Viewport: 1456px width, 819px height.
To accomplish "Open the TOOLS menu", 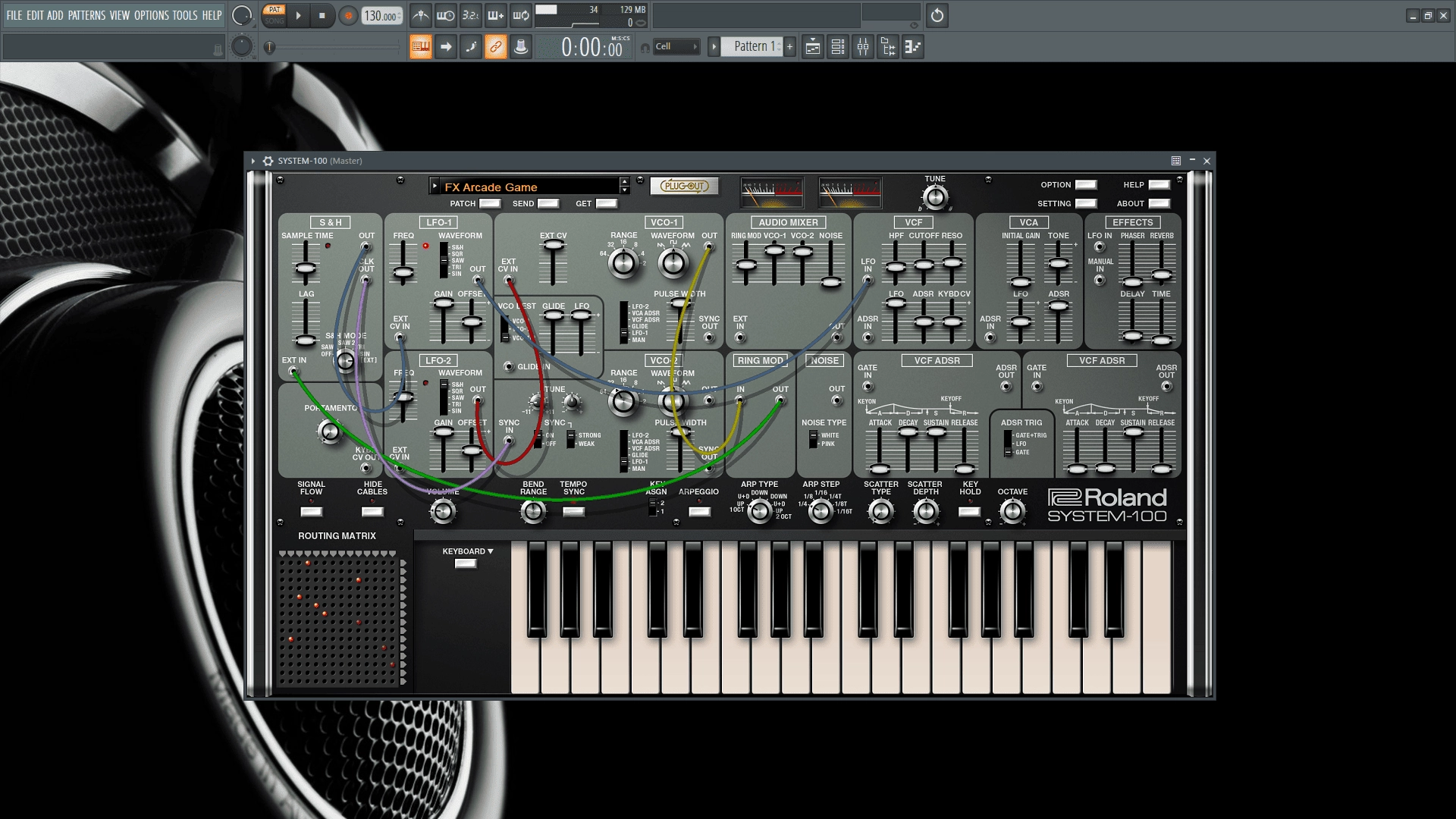I will point(185,15).
